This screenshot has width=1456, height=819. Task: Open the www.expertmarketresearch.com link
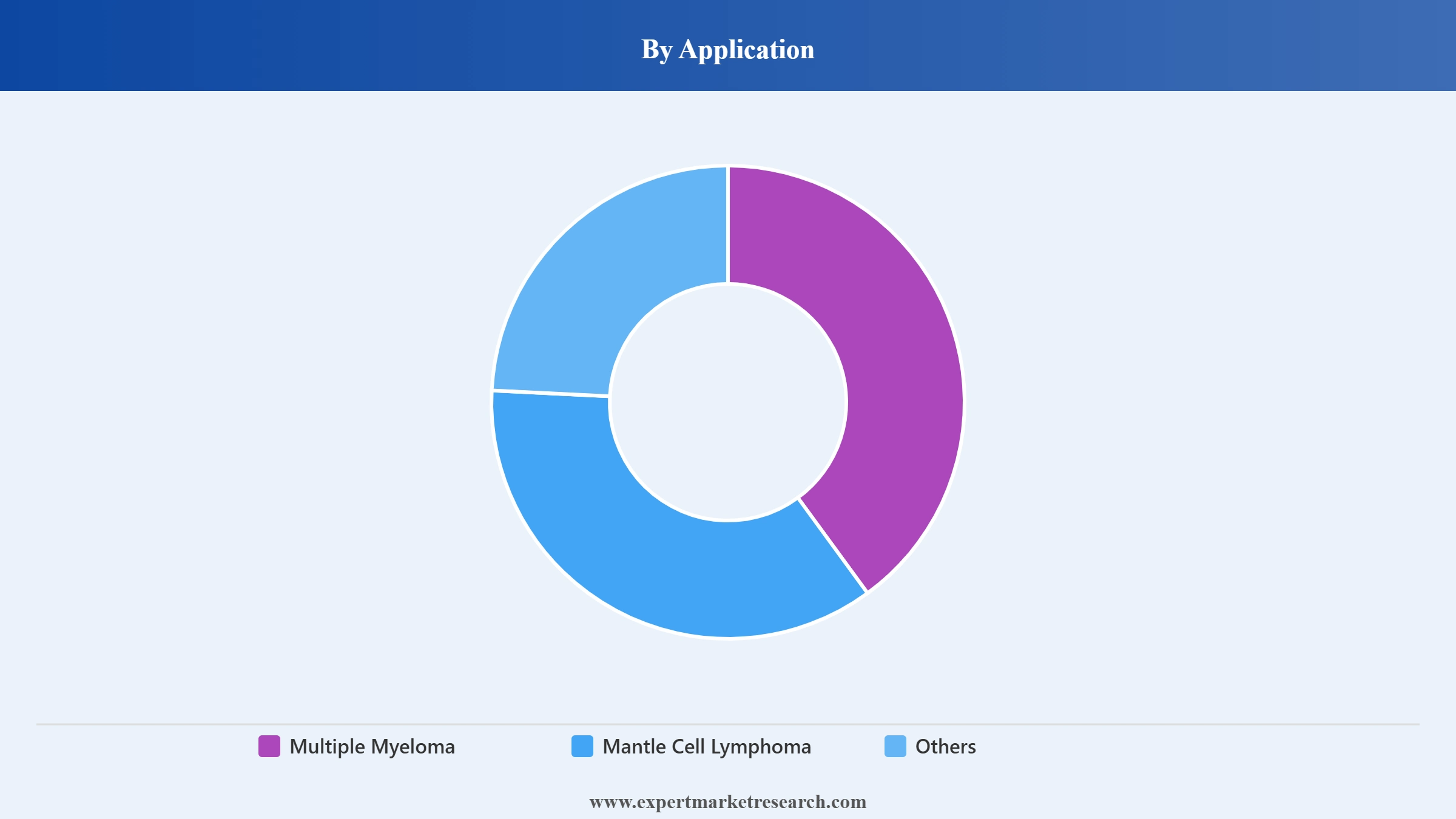tap(728, 802)
